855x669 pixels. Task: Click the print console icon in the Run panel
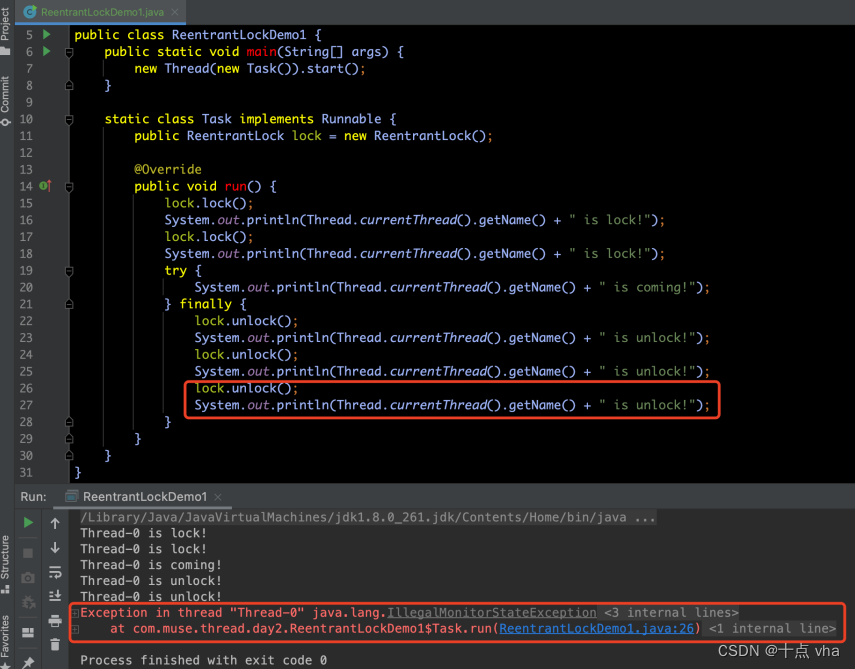(57, 620)
